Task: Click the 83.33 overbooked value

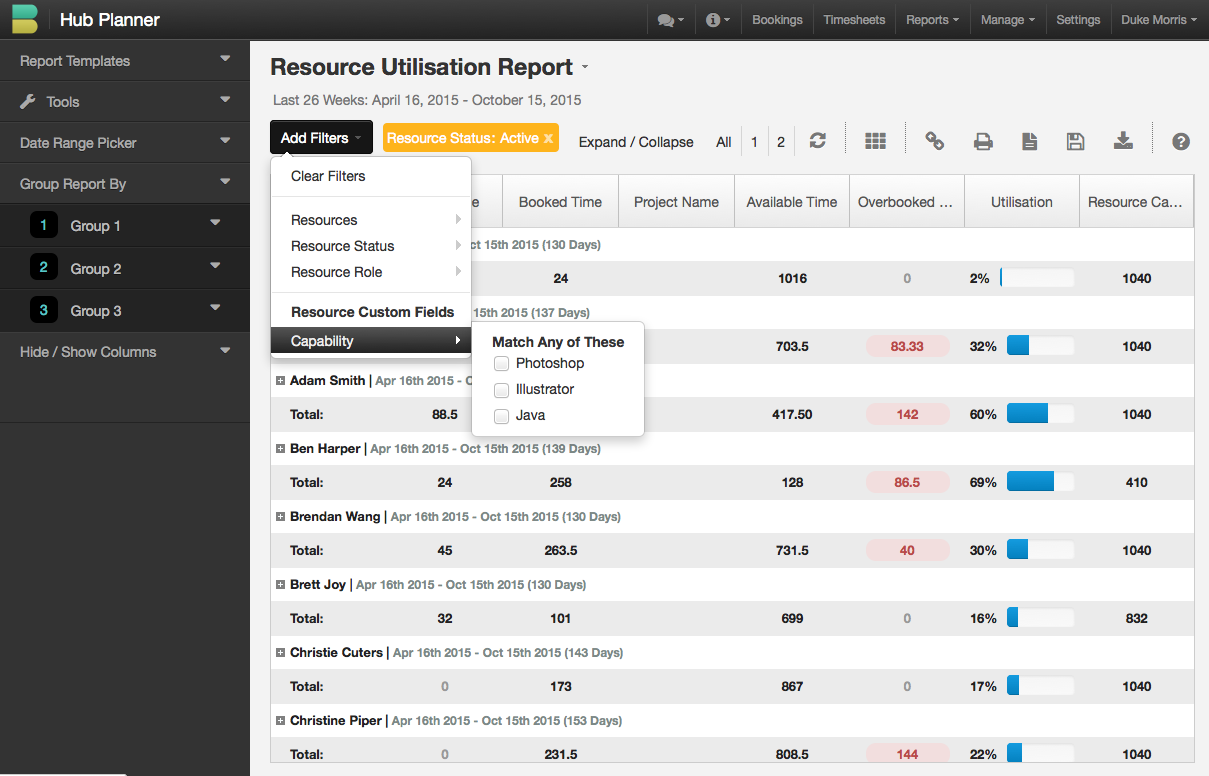Action: (x=907, y=346)
